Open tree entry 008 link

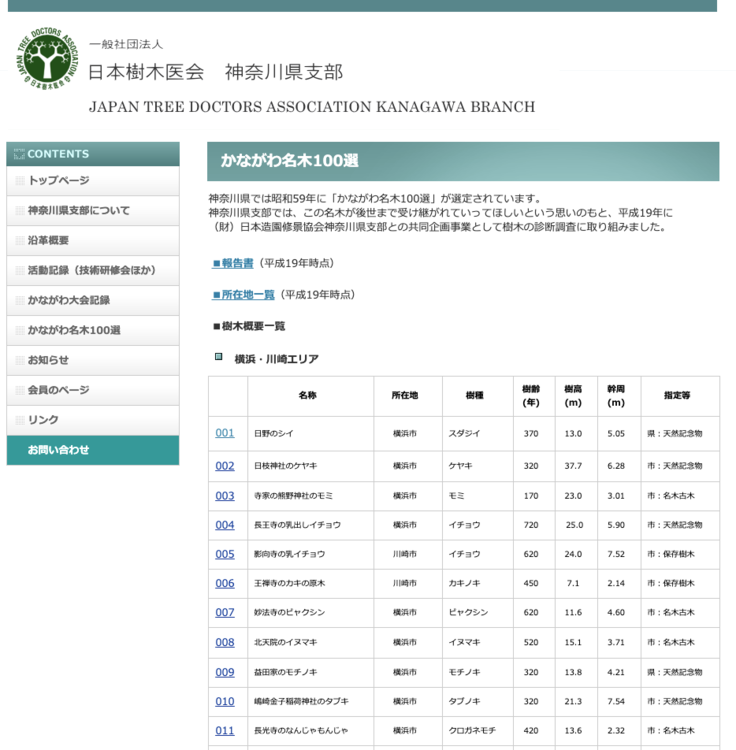225,642
